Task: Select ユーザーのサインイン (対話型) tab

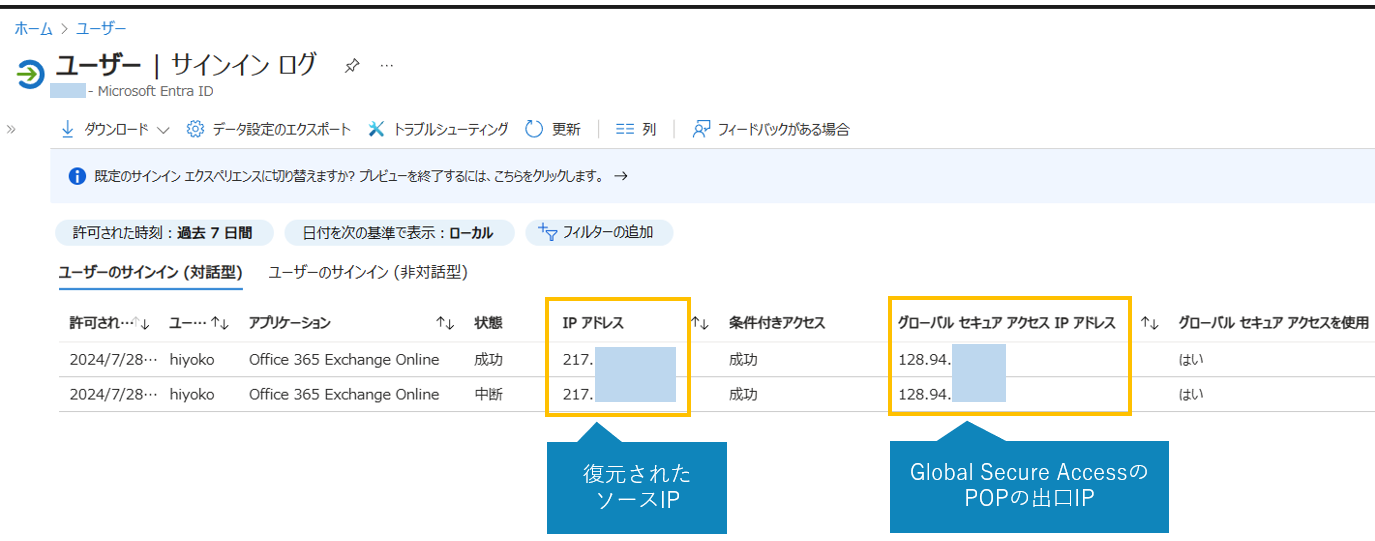Action: click(151, 272)
